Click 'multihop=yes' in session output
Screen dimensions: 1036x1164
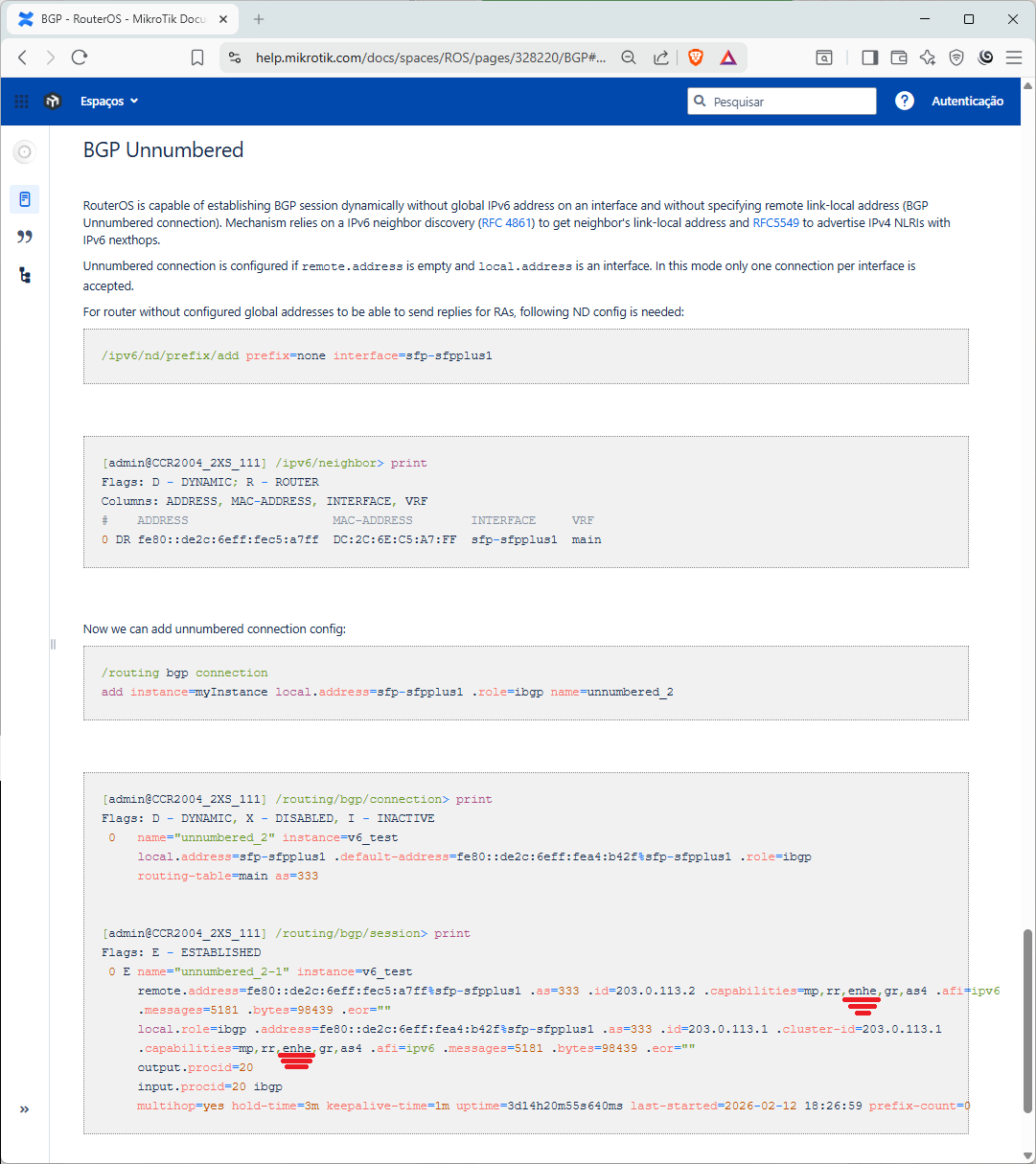tap(181, 1106)
